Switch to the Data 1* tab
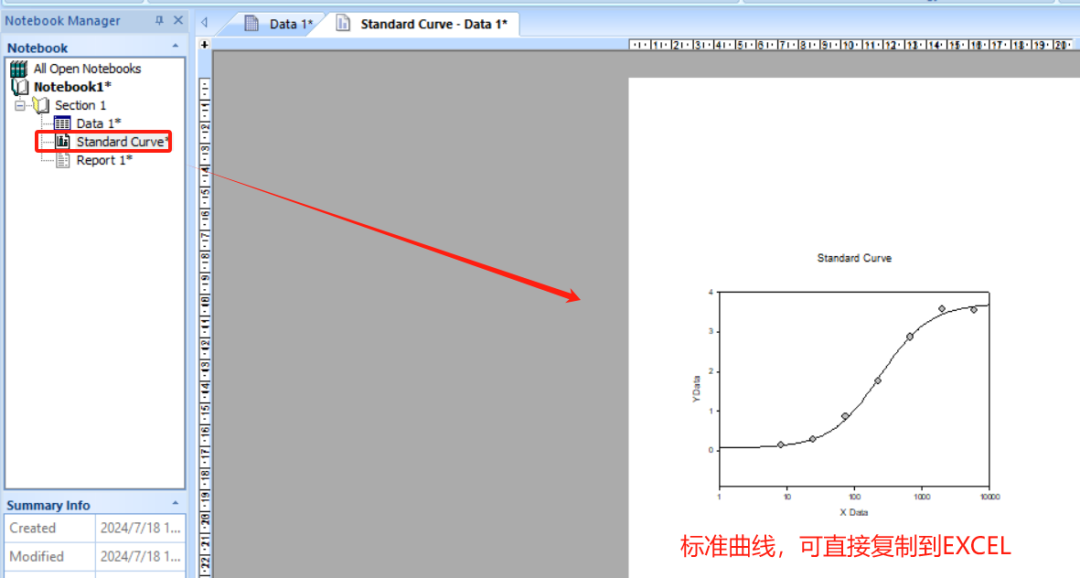The width and height of the screenshot is (1080, 578). click(x=280, y=24)
